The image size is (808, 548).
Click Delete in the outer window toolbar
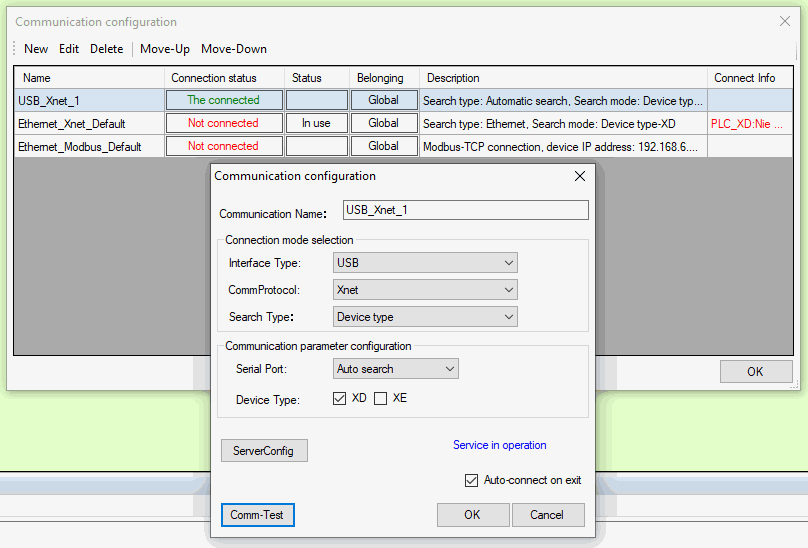point(107,49)
